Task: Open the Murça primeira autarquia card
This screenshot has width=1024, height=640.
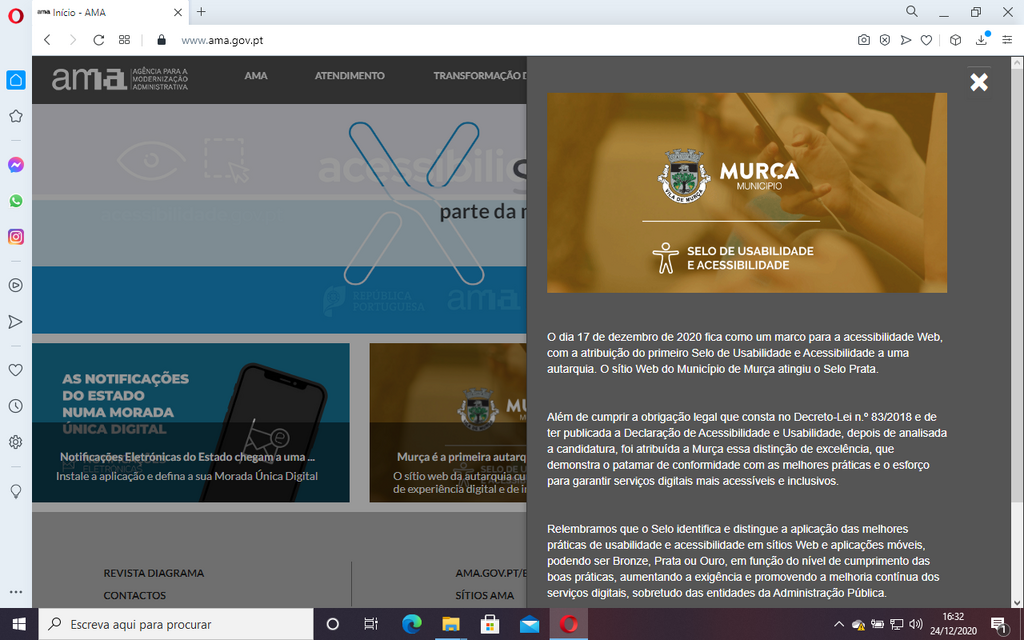Action: 448,423
